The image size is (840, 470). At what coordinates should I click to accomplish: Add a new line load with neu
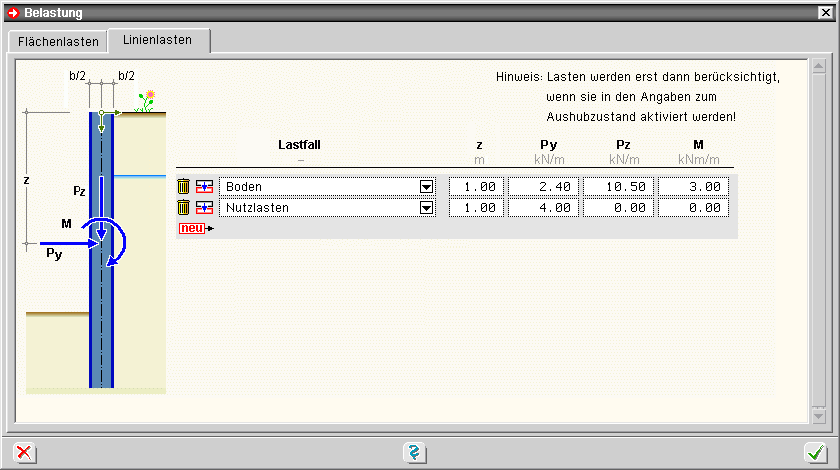pos(194,228)
